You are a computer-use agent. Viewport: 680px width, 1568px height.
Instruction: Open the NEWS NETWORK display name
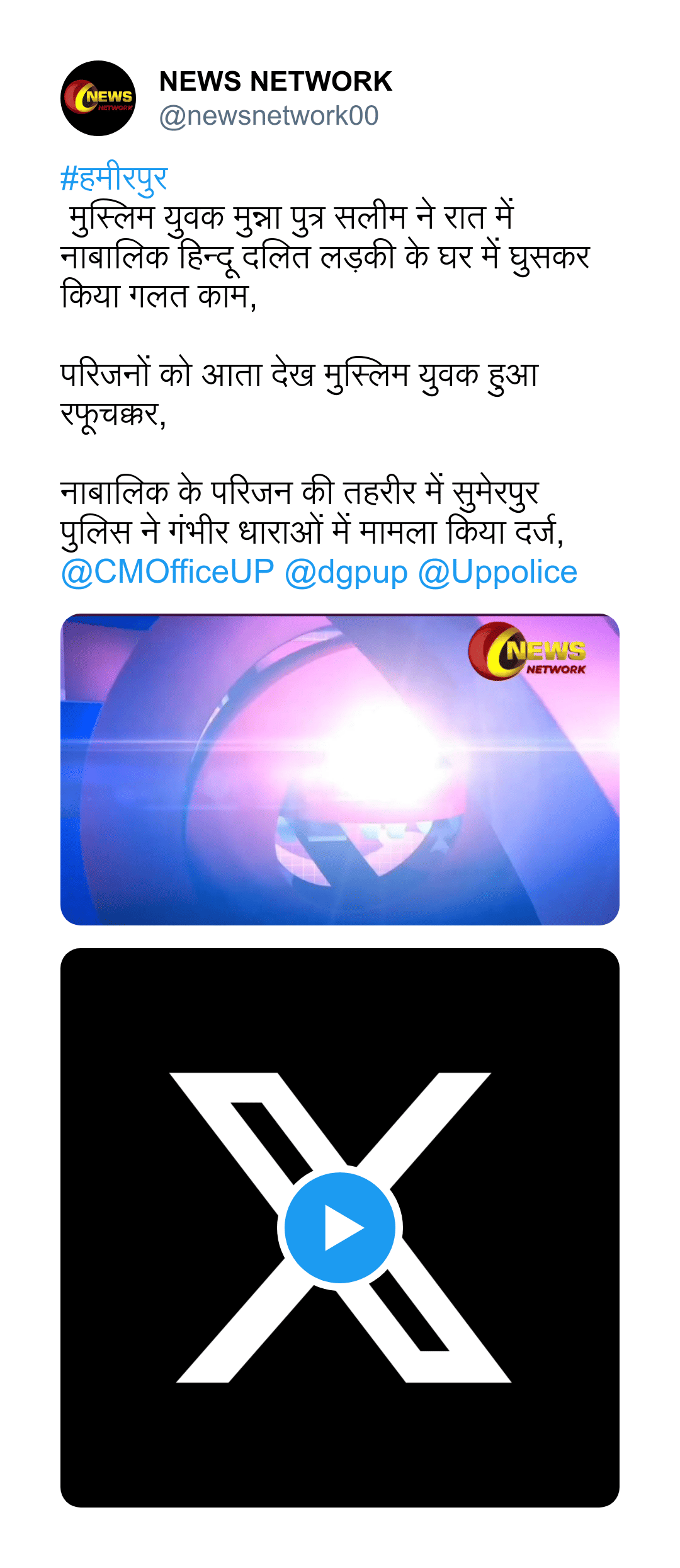tap(276, 82)
